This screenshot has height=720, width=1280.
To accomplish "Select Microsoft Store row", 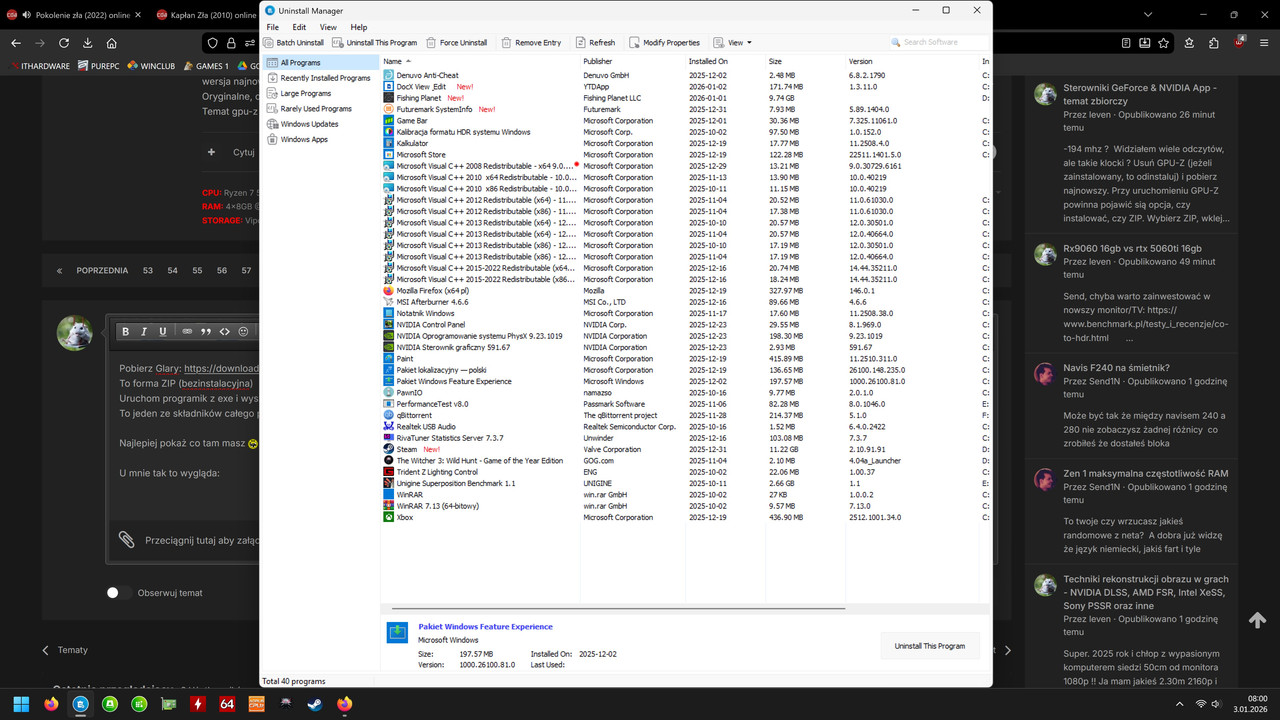I will point(685,155).
